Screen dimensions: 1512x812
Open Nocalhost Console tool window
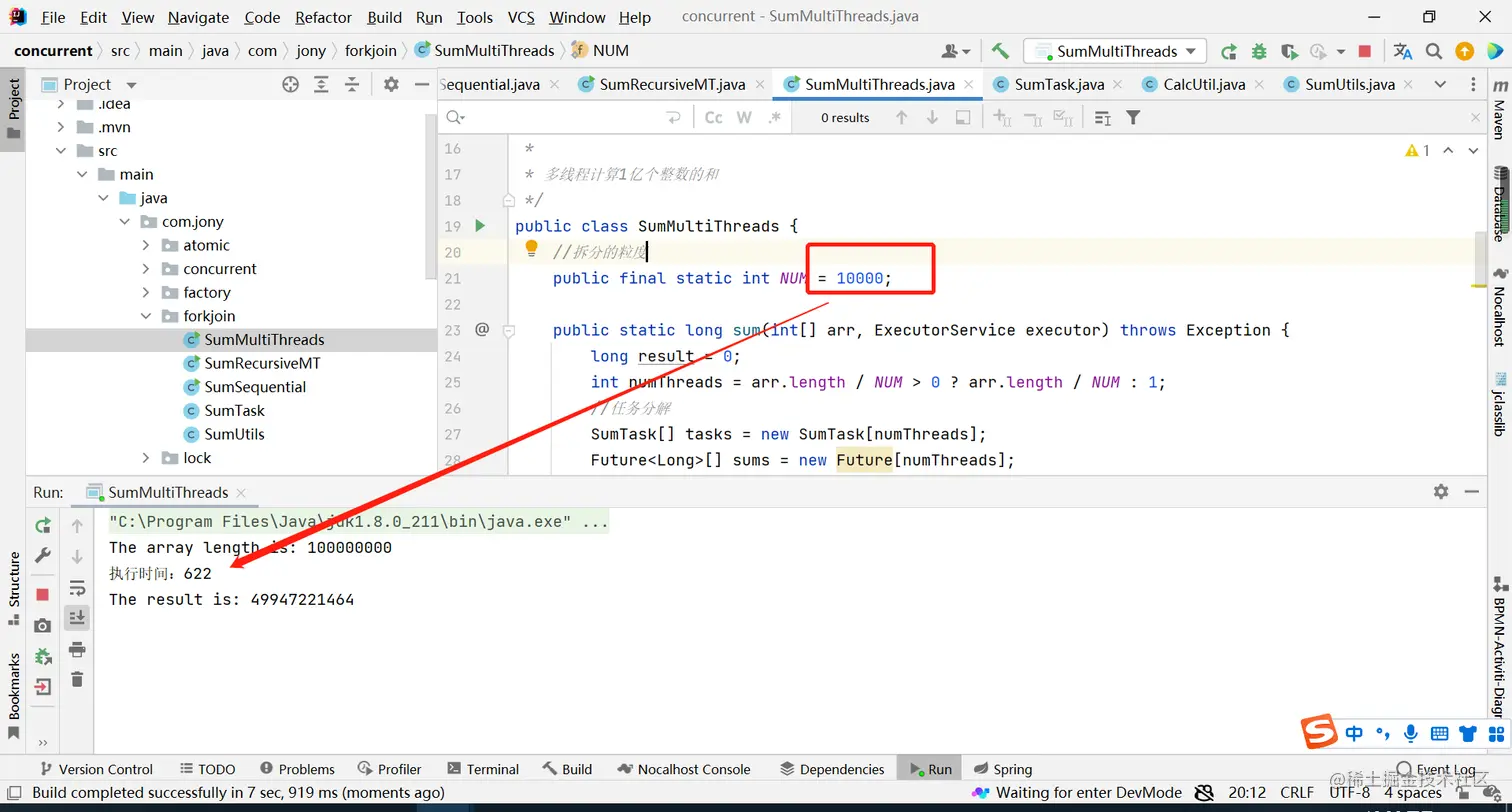click(x=684, y=769)
